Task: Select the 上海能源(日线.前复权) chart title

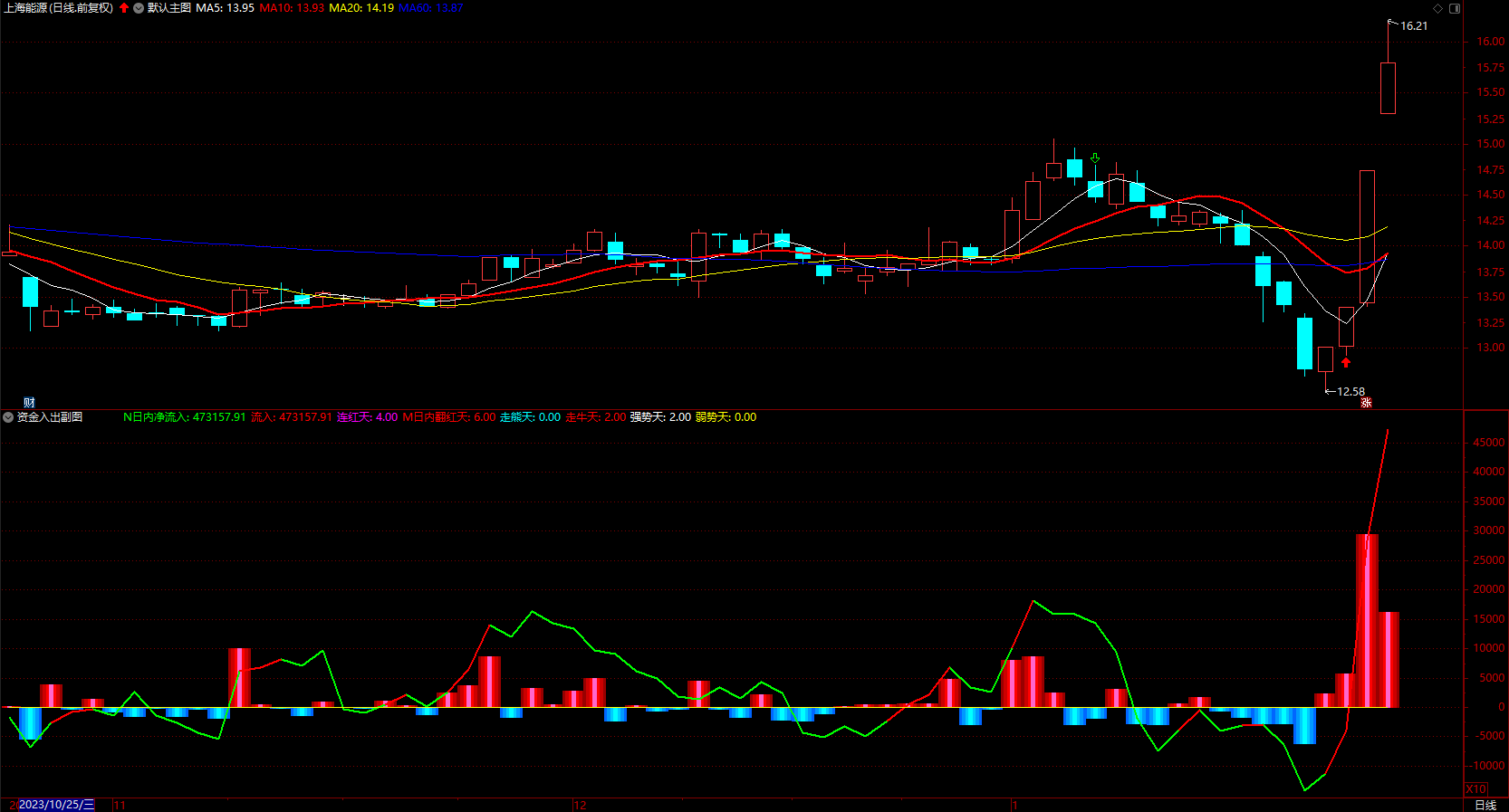Action: click(x=59, y=8)
